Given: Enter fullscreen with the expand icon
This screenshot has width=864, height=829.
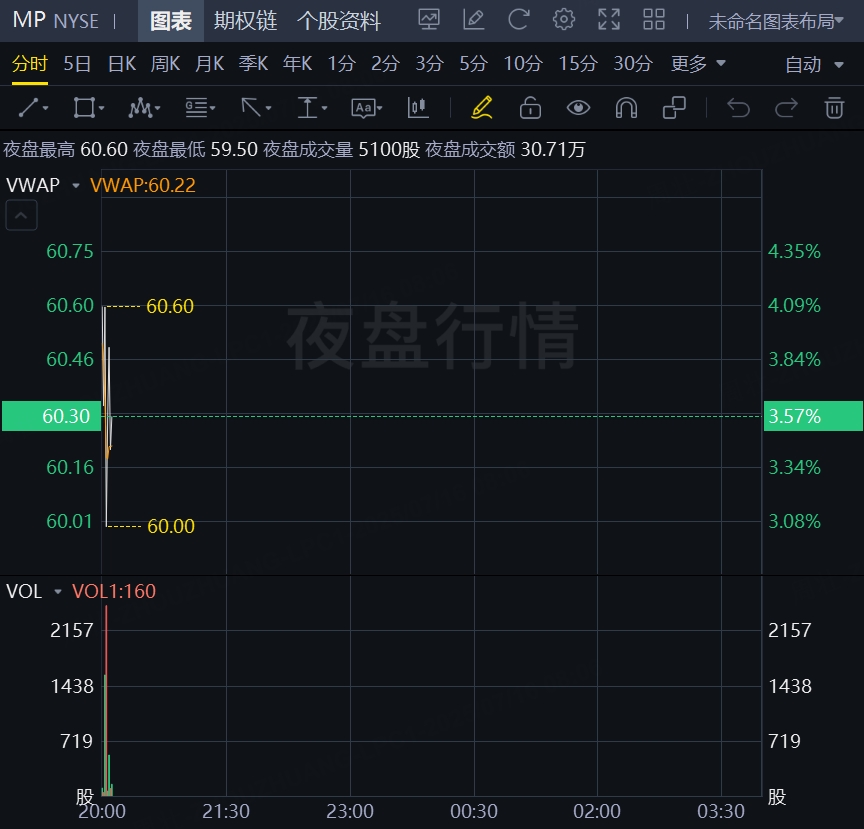Looking at the screenshot, I should [x=608, y=20].
